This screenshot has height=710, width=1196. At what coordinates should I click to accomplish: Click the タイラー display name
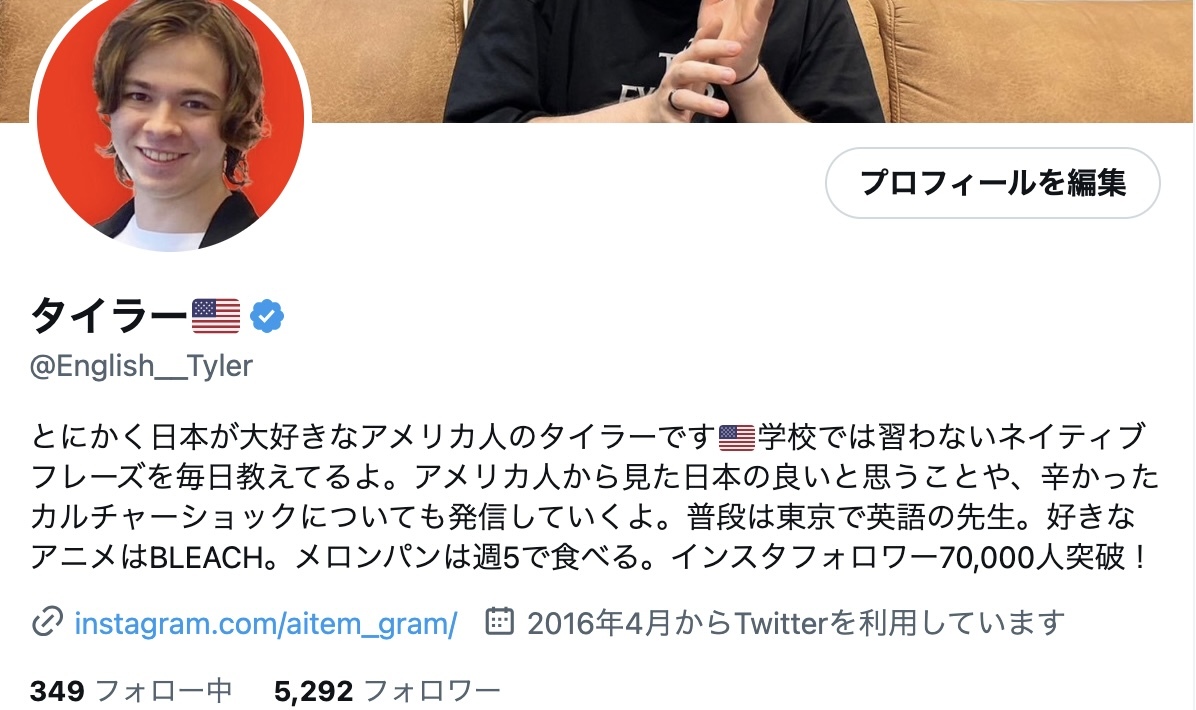109,316
